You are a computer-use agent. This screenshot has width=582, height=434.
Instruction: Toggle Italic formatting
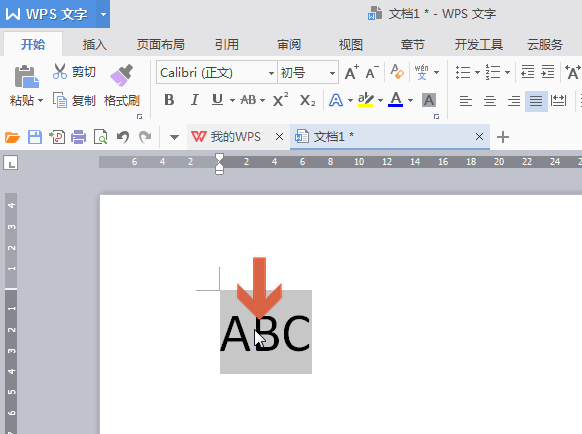pos(194,100)
